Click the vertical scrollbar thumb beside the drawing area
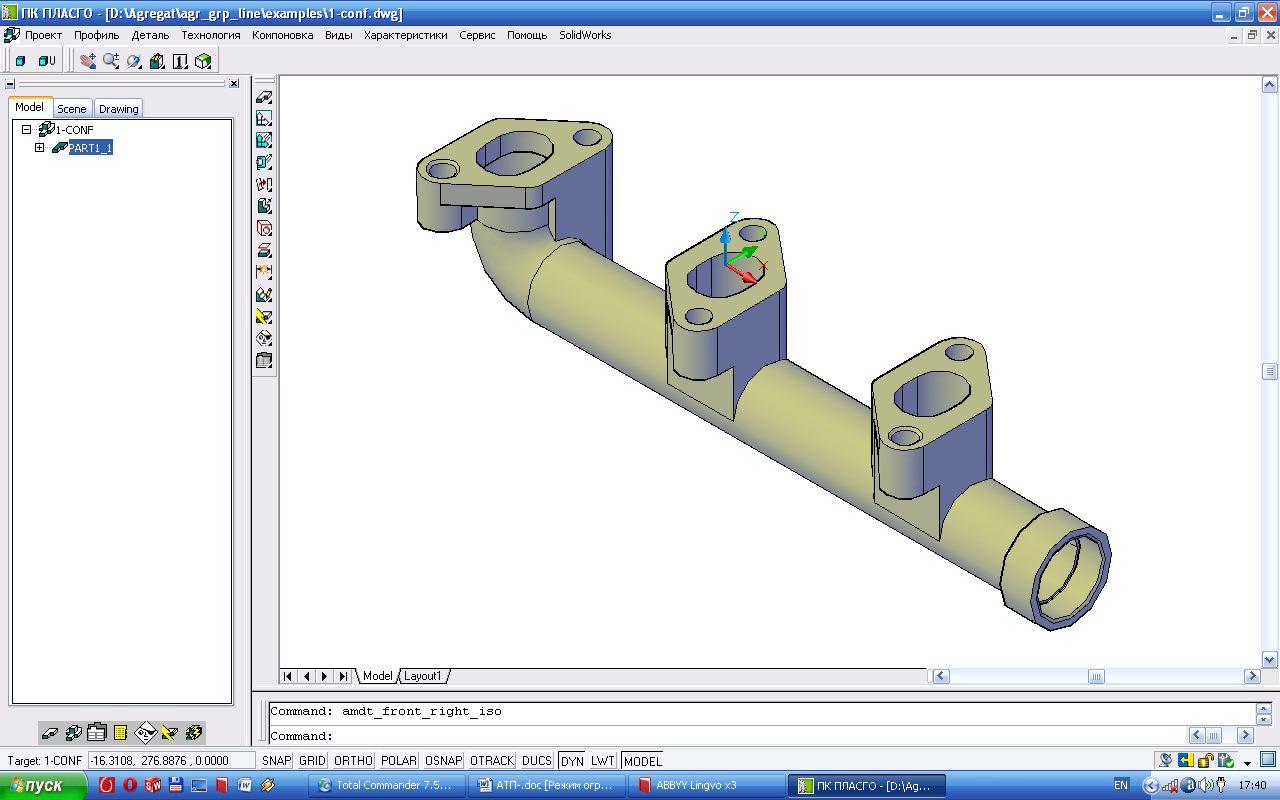1280x800 pixels. (1270, 371)
